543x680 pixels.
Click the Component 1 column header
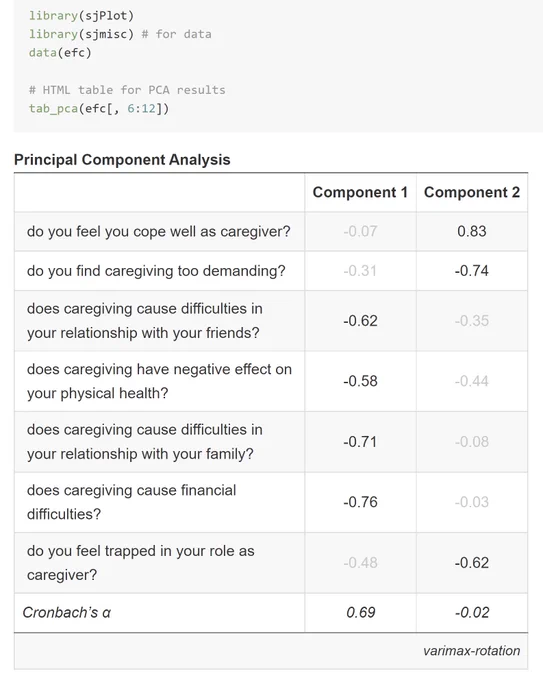[x=360, y=192]
